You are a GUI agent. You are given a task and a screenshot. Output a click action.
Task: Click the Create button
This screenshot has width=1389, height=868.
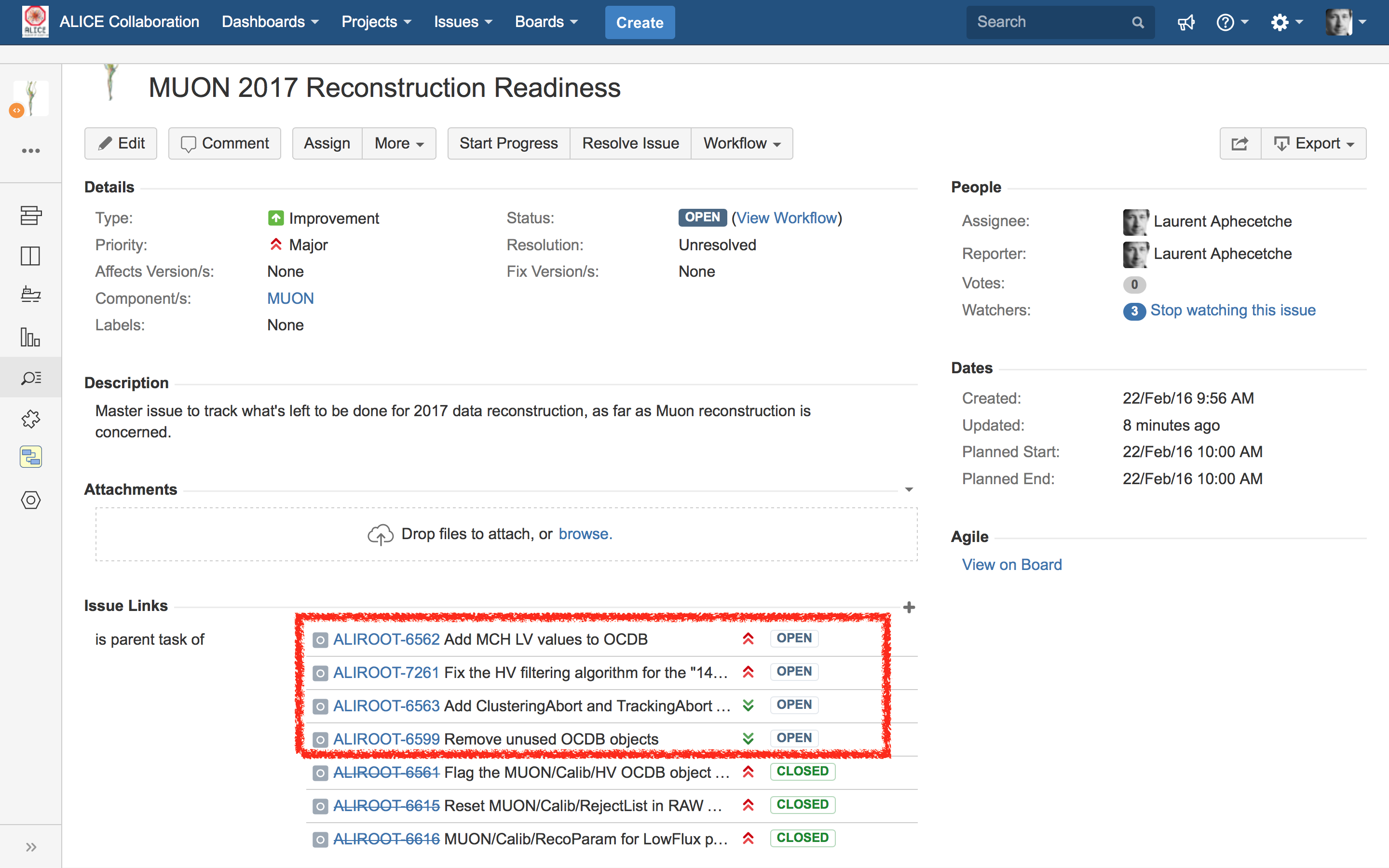(x=640, y=22)
